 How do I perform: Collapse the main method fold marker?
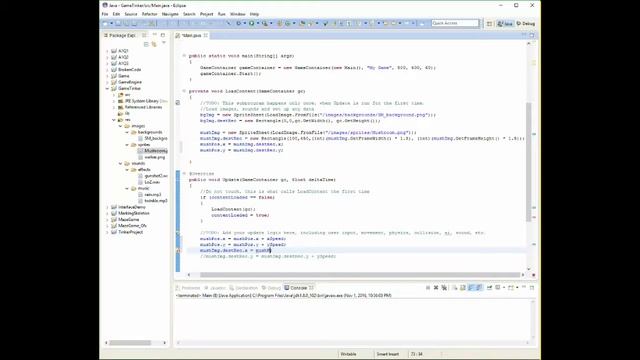click(184, 56)
